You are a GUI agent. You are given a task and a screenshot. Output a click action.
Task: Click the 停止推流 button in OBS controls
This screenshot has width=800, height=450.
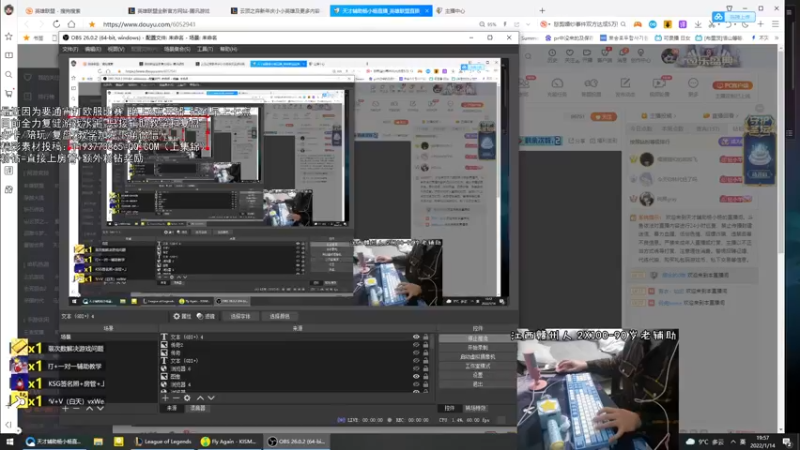pos(478,338)
